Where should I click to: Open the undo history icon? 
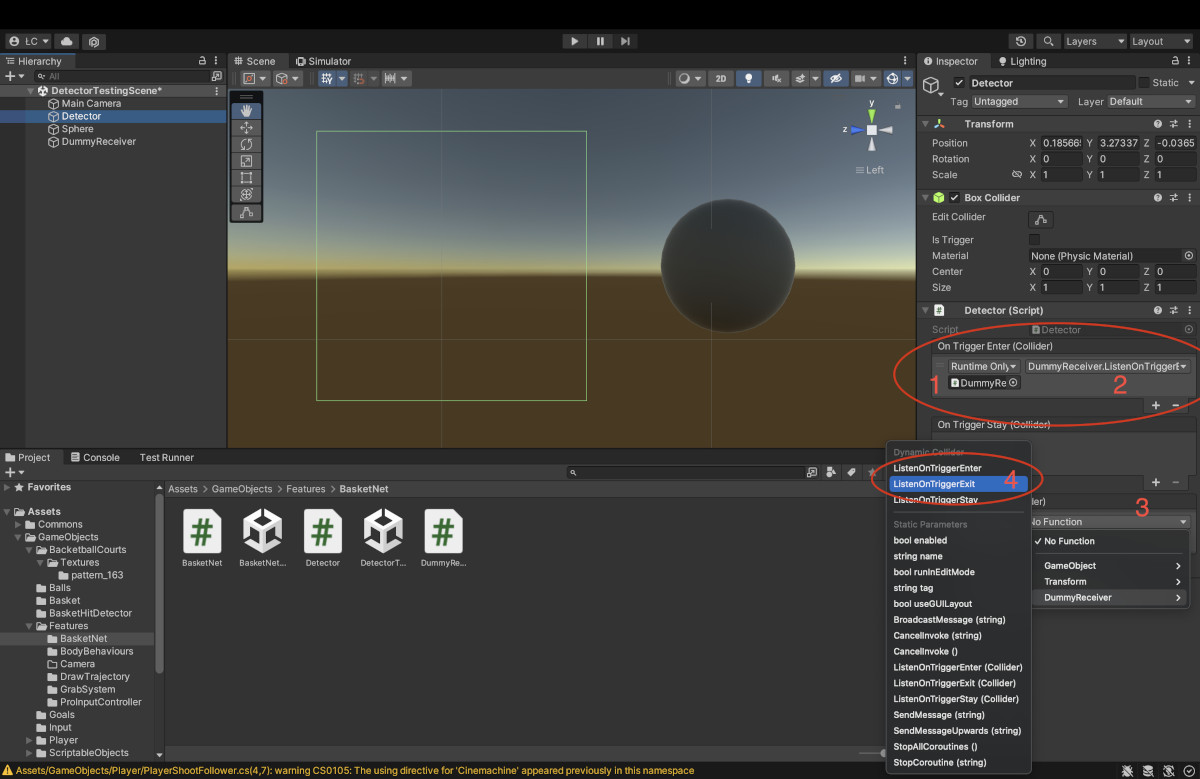tap(1020, 41)
